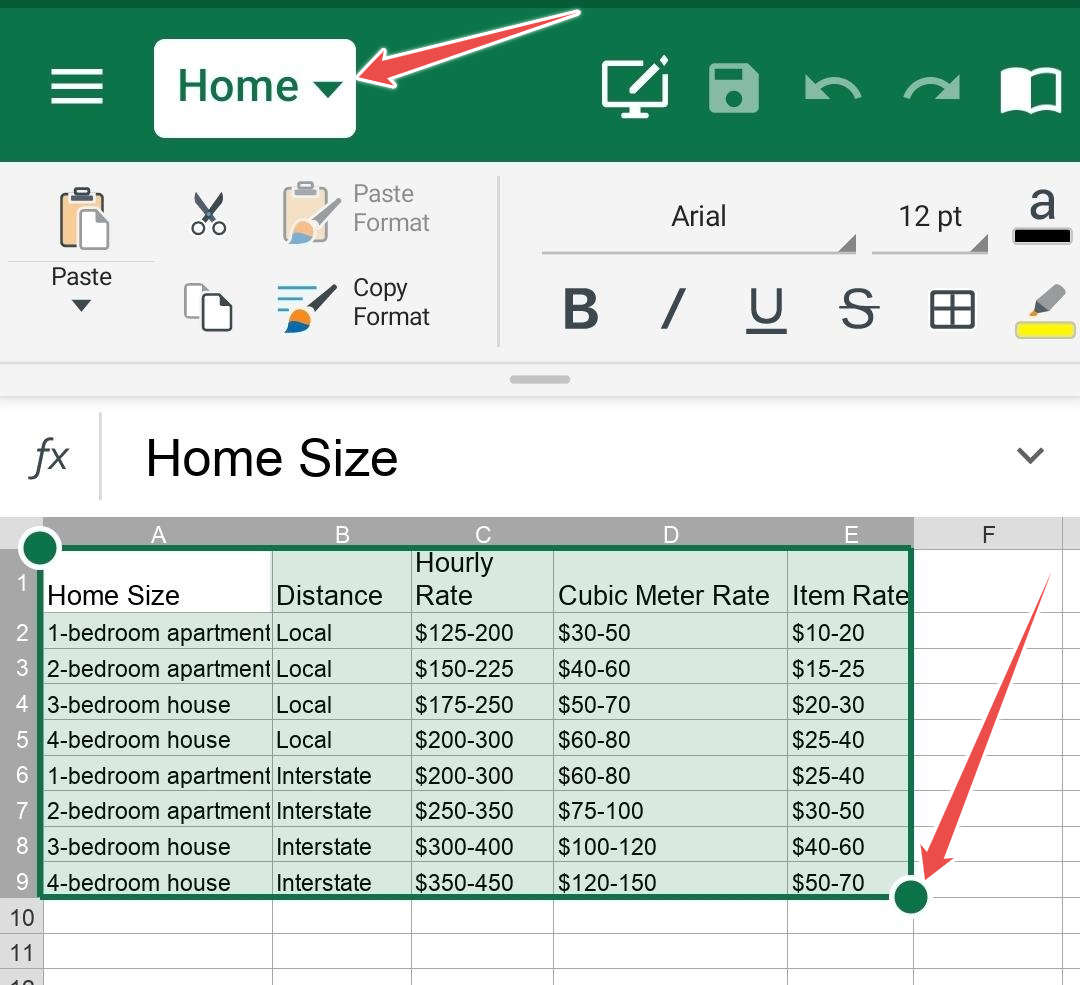The height and width of the screenshot is (985, 1080).
Task: Toggle italic formatting
Action: (x=673, y=309)
